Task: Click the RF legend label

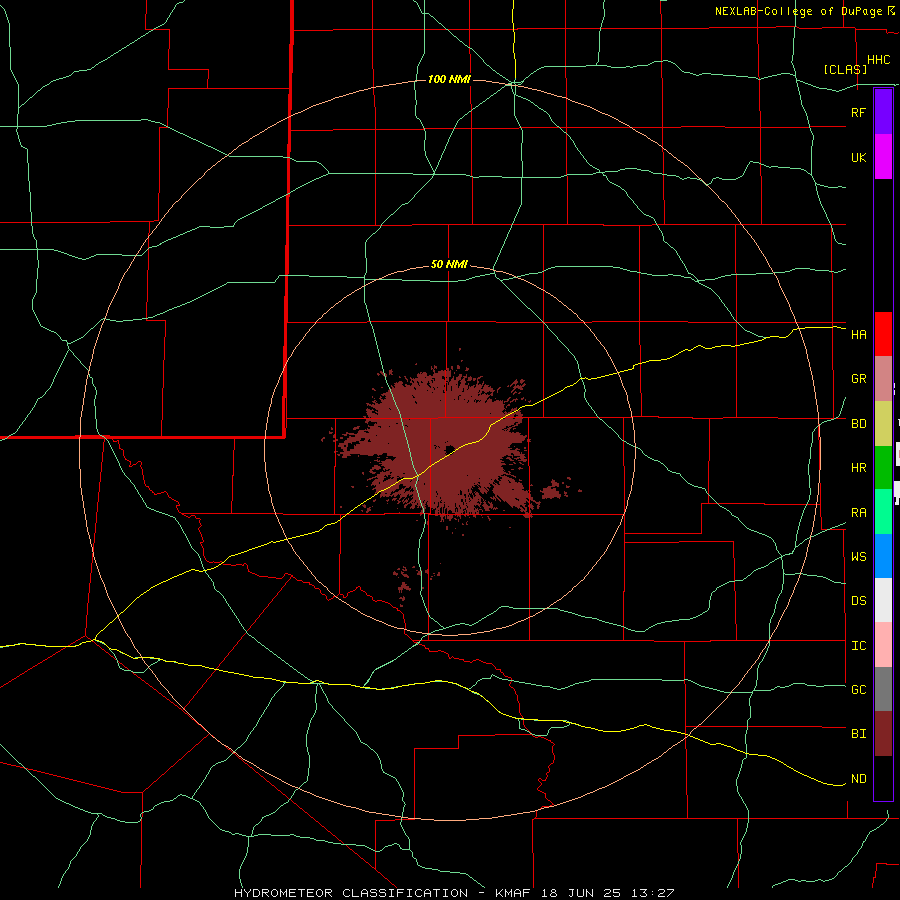Action: click(x=858, y=112)
